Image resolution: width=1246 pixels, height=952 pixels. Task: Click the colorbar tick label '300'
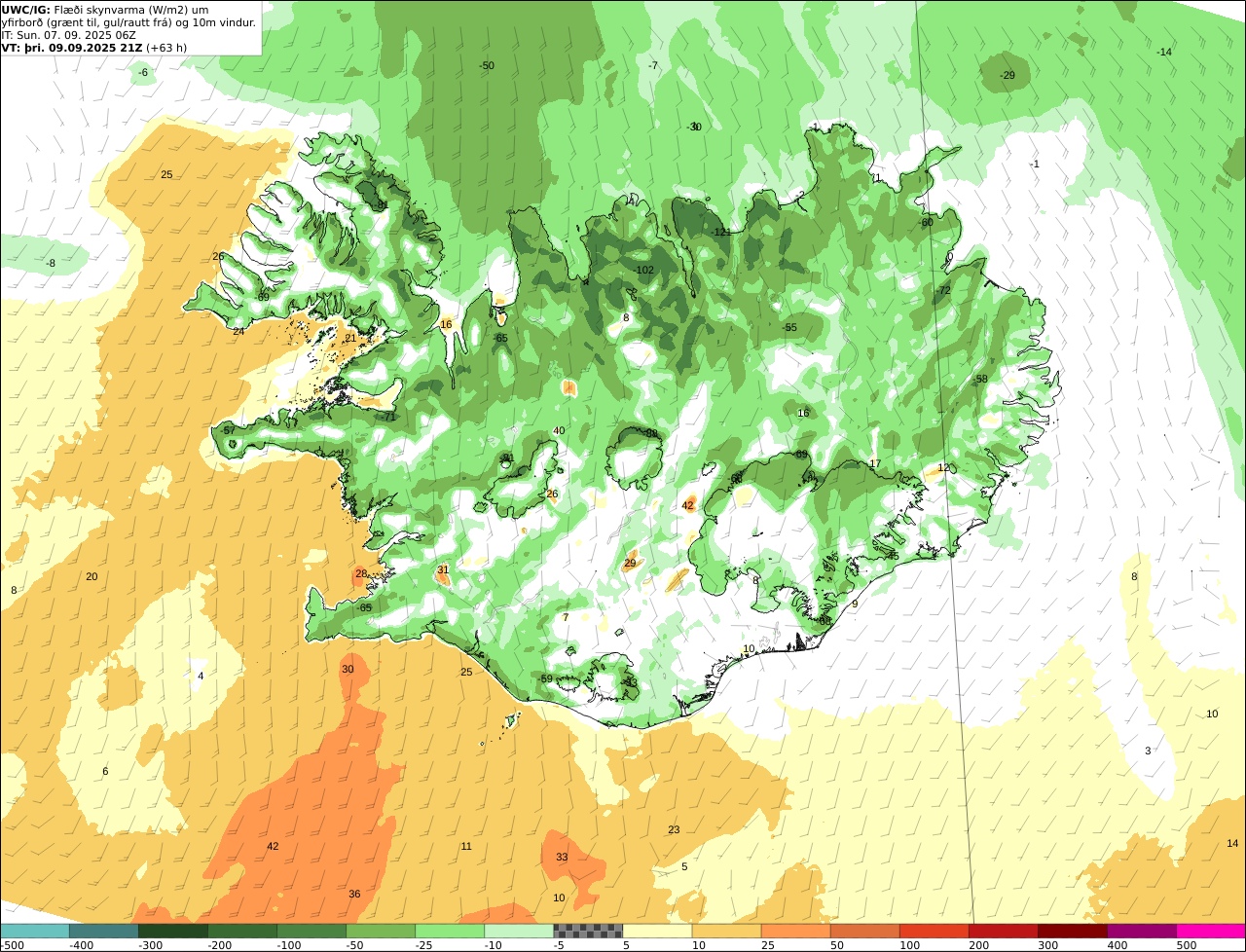[1047, 945]
